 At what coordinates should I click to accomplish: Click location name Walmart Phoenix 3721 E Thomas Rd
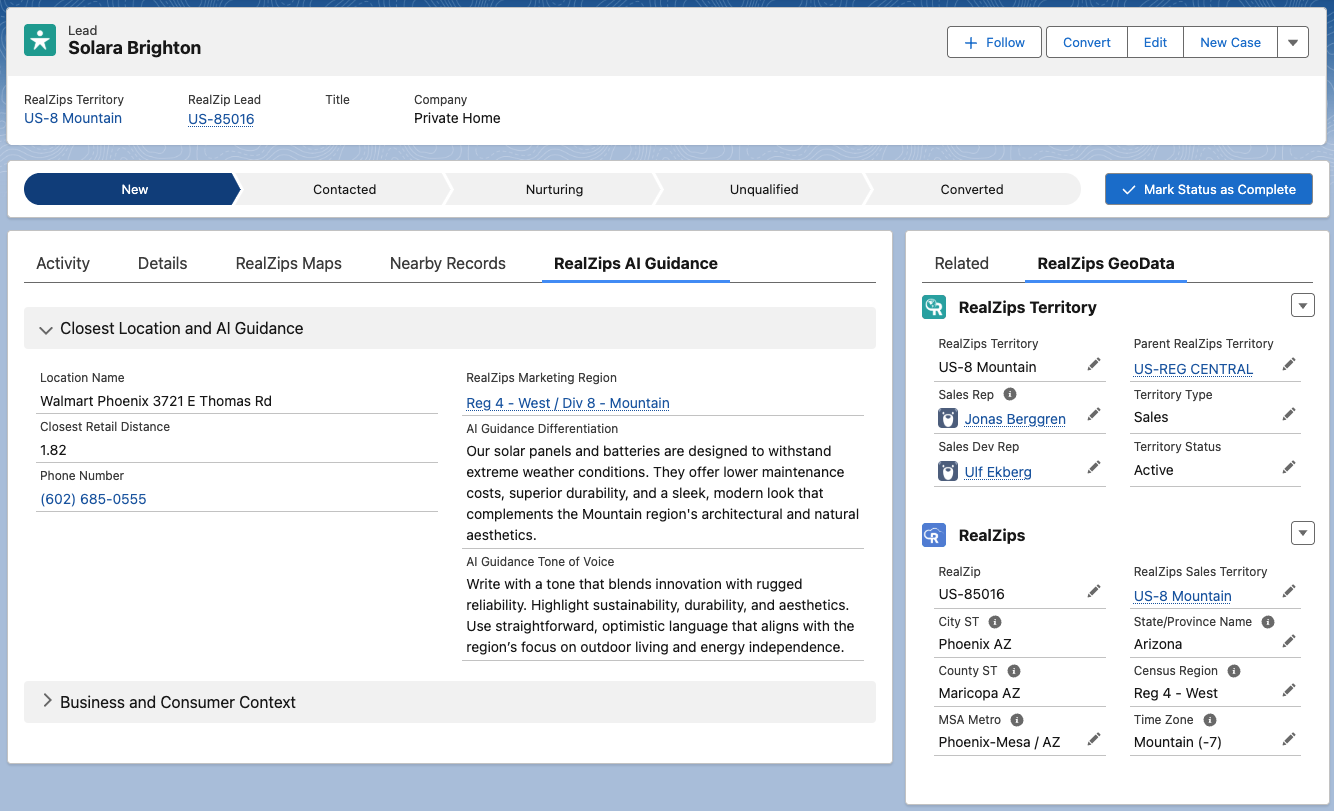pyautogui.click(x=156, y=401)
